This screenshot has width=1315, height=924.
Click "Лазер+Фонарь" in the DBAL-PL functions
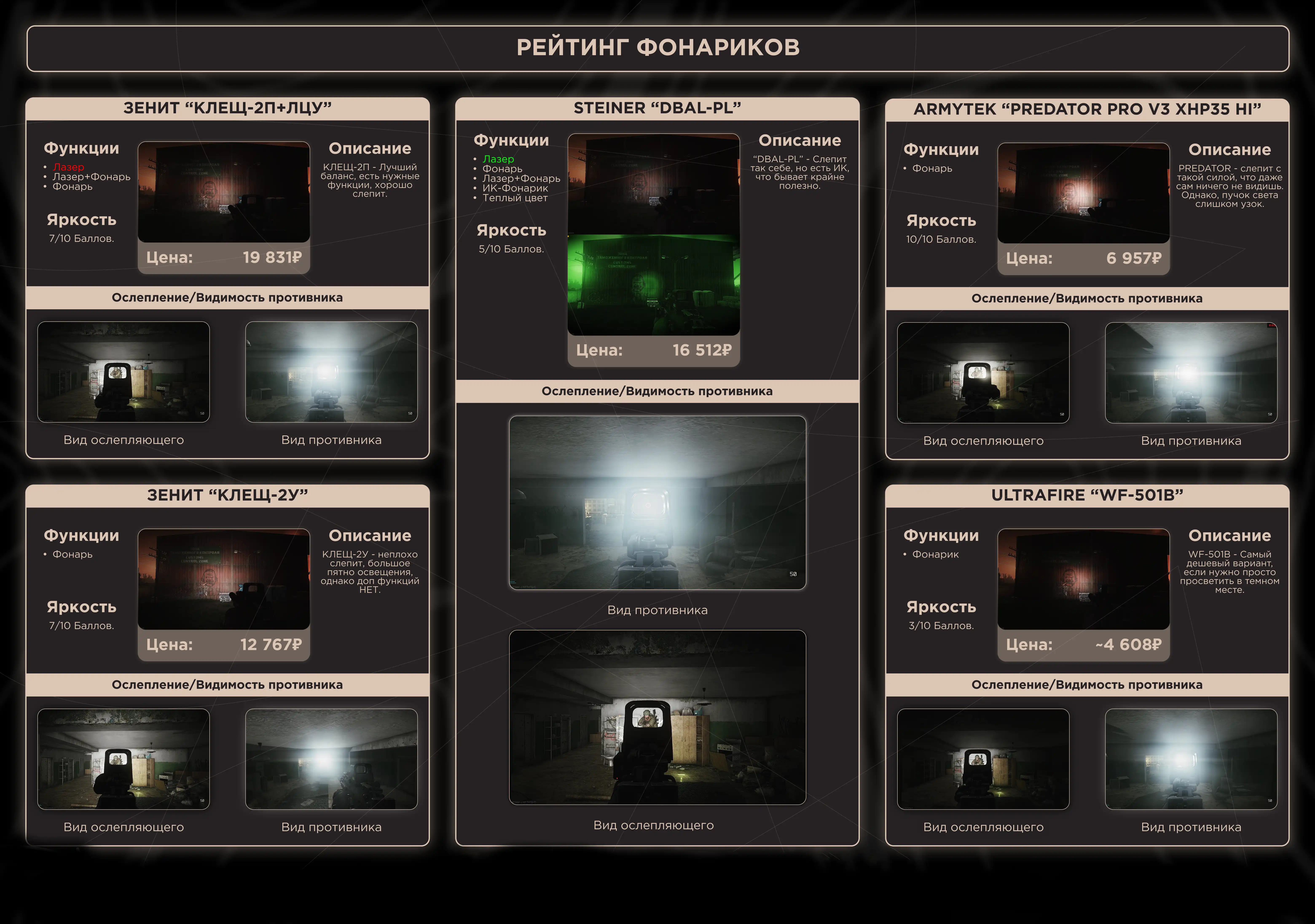pos(522,179)
